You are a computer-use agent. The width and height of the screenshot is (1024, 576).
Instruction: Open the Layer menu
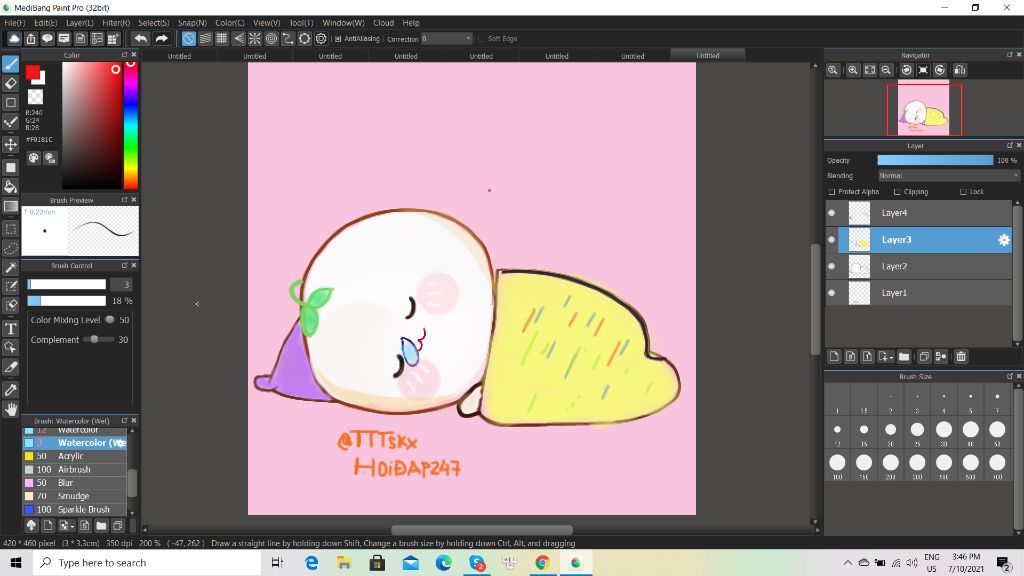80,23
